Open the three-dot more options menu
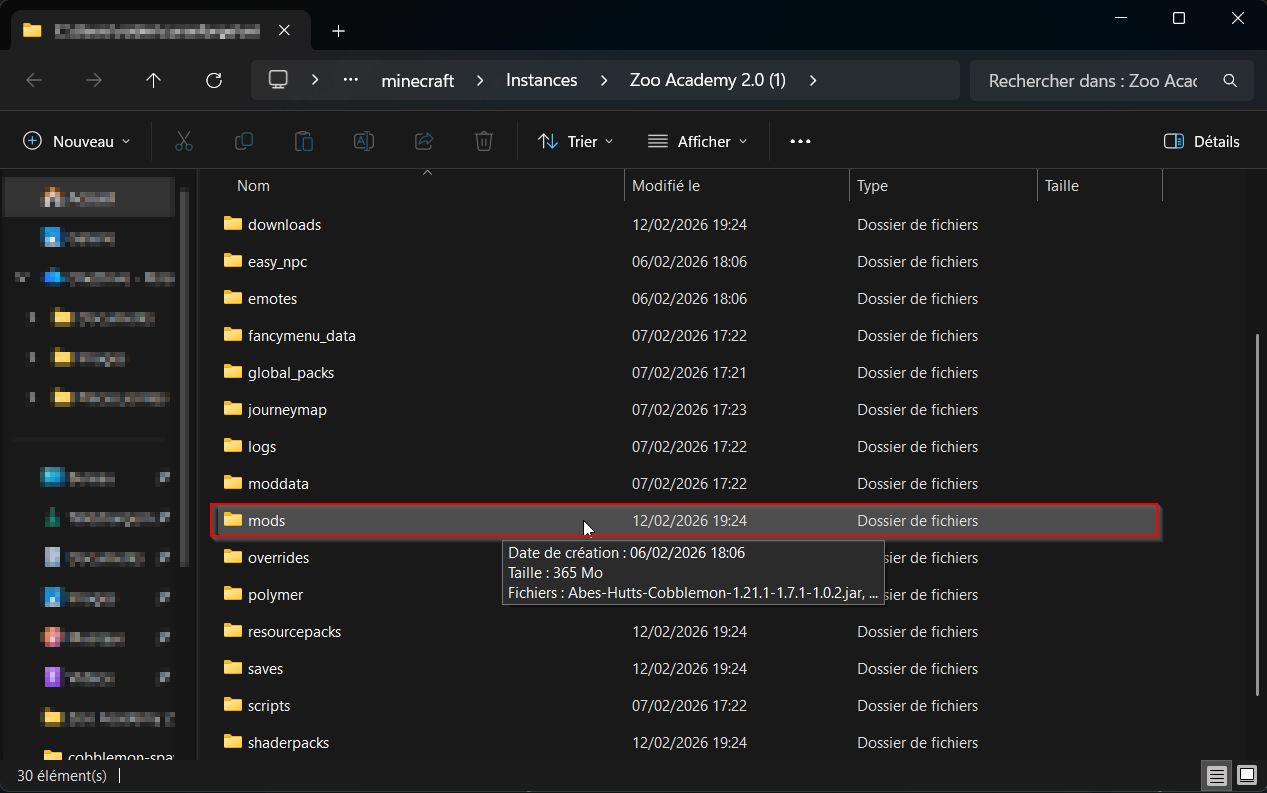This screenshot has height=793, width=1267. (x=800, y=141)
